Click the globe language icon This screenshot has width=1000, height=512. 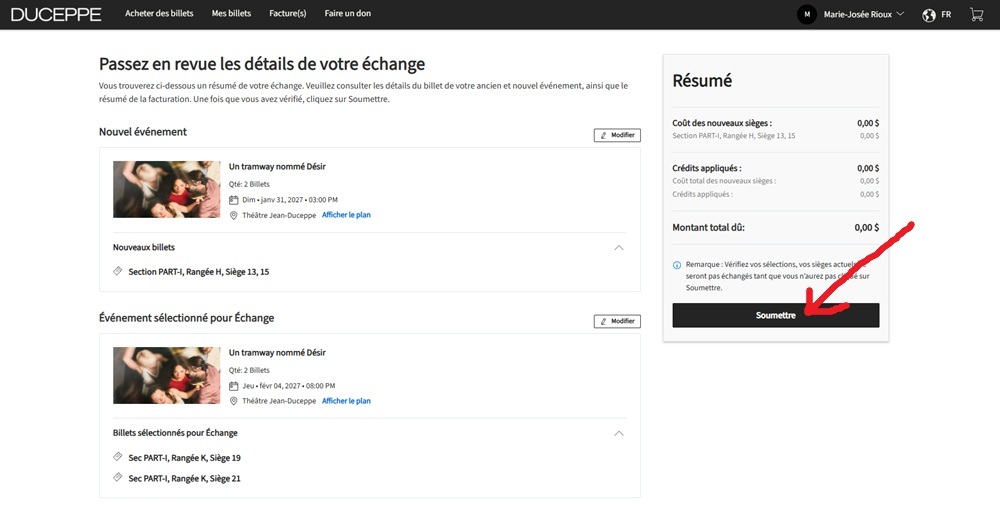929,15
